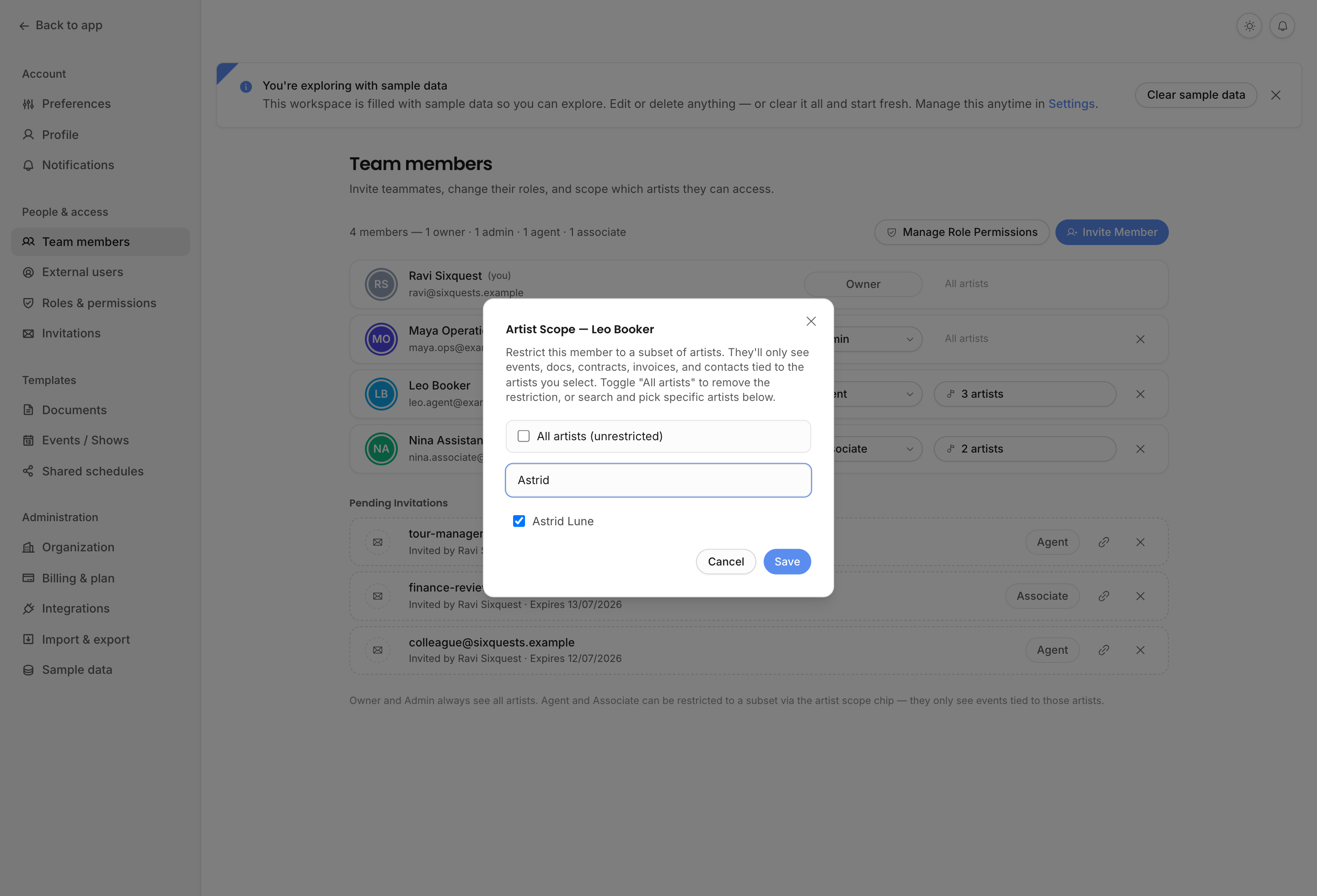Click the envelope icon for finance-review invitation

[x=377, y=596]
